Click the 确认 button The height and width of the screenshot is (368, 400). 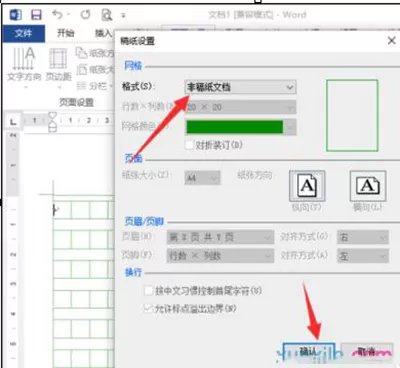pyautogui.click(x=309, y=351)
